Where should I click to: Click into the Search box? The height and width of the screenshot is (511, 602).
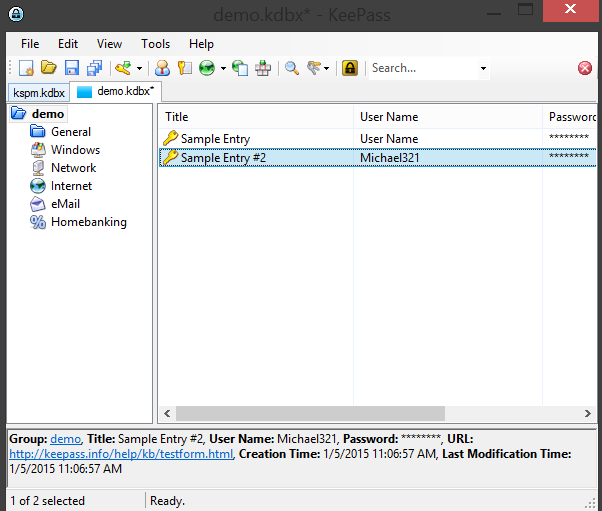click(x=422, y=68)
